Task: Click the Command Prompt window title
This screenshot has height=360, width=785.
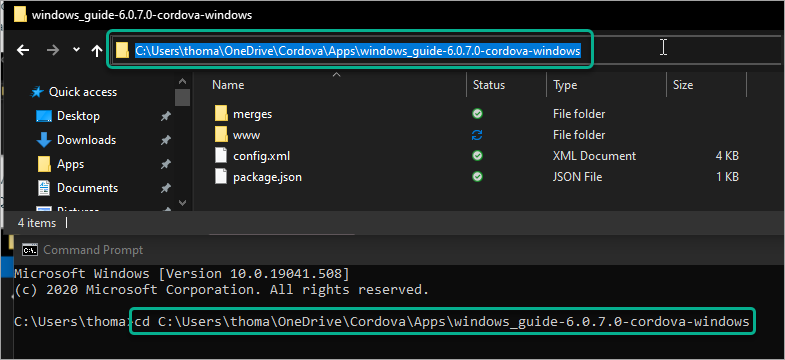Action: click(93, 250)
